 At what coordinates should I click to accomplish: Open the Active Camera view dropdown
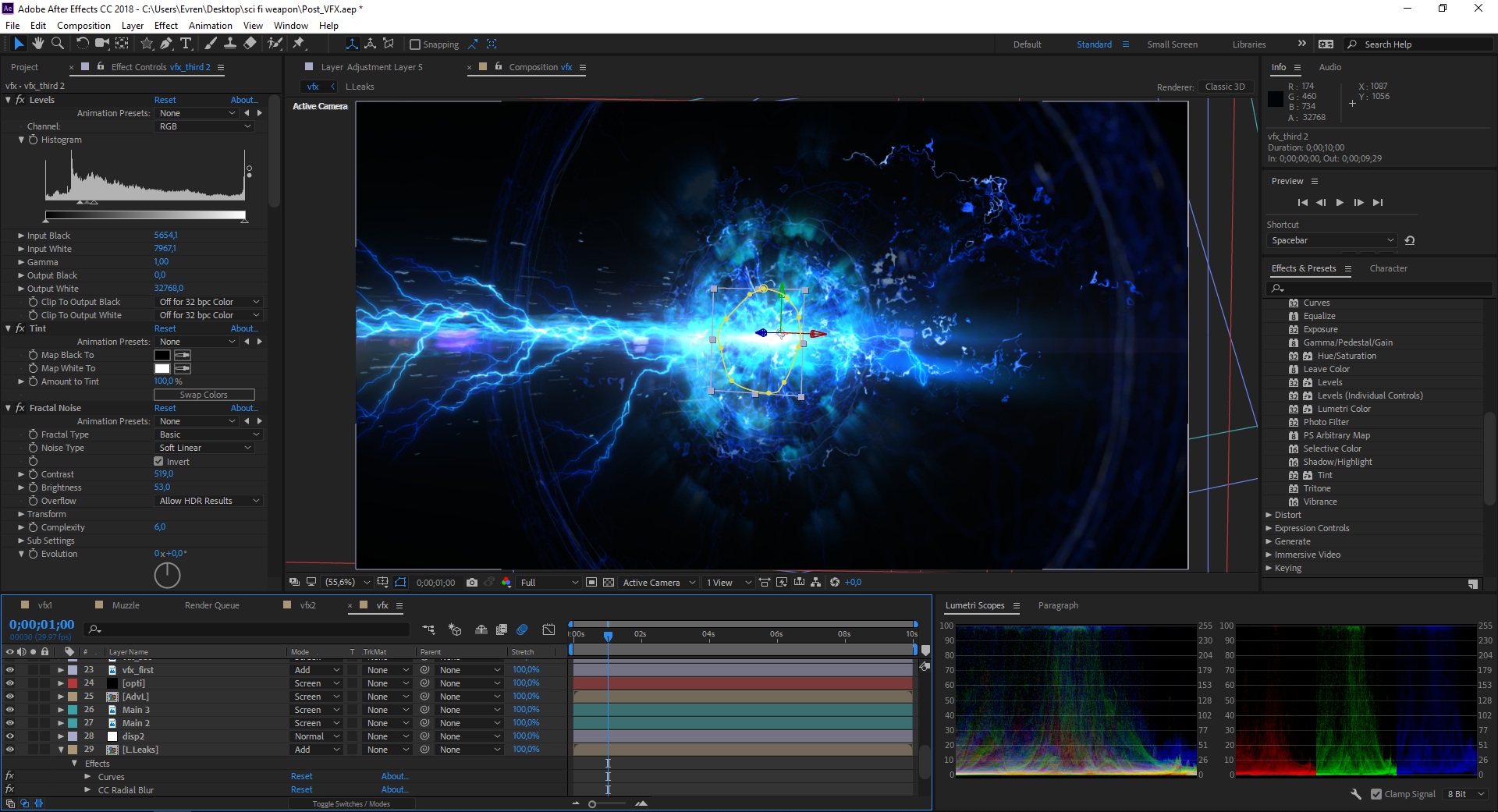click(x=658, y=583)
